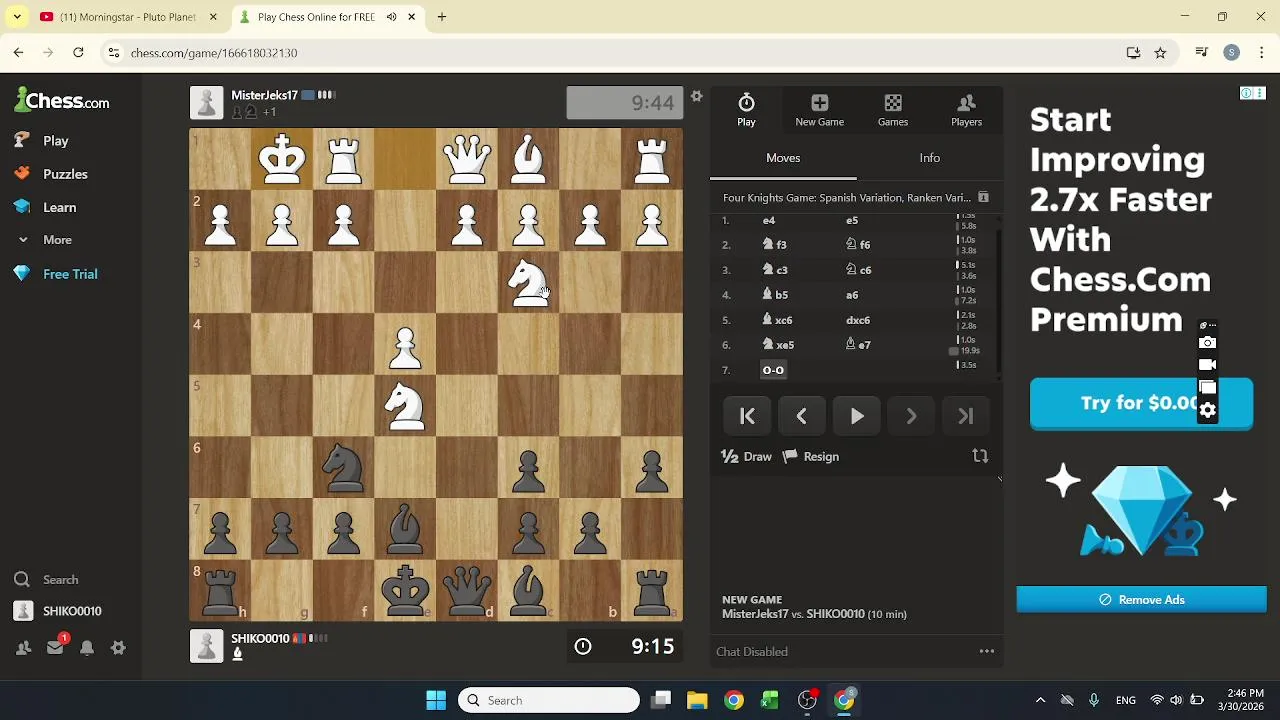Click Remove Ads button
1280x720 pixels.
click(1141, 600)
